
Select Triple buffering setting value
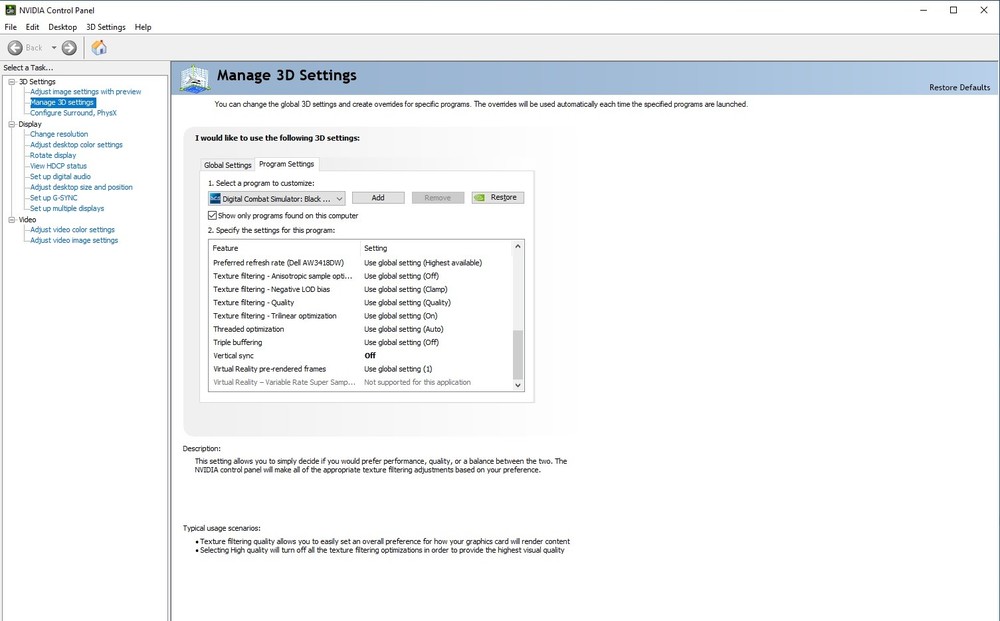(401, 342)
